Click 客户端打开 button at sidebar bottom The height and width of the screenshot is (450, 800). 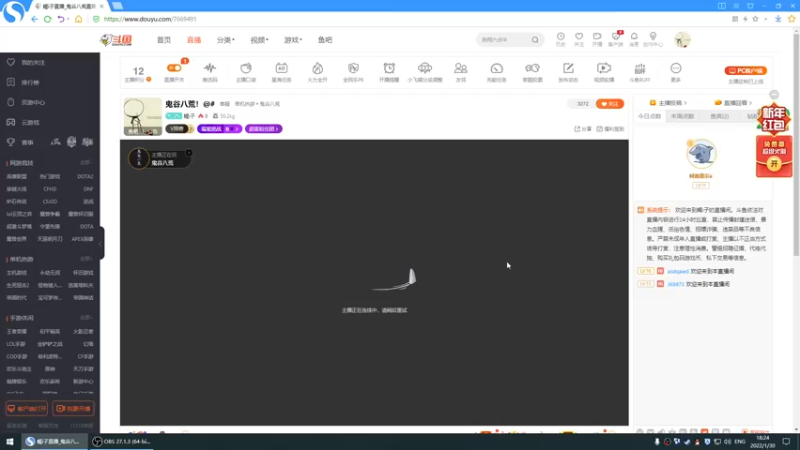pos(27,409)
